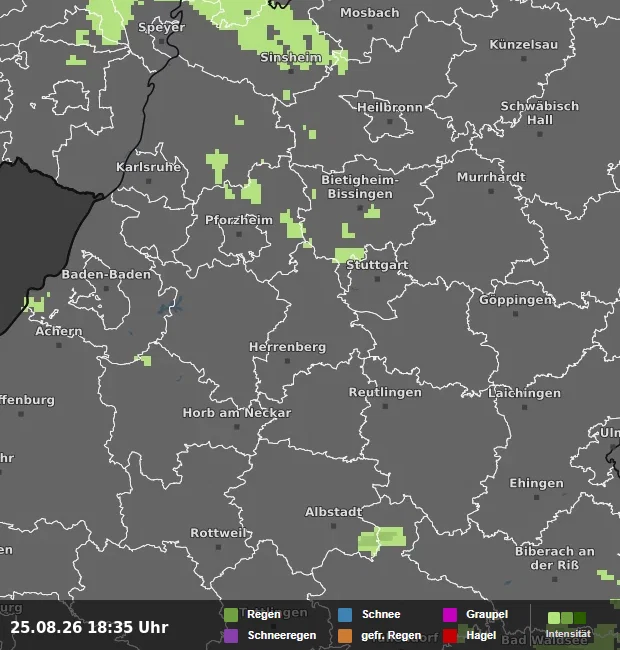
Task: Click the Rottweil label
Action: click(x=218, y=533)
